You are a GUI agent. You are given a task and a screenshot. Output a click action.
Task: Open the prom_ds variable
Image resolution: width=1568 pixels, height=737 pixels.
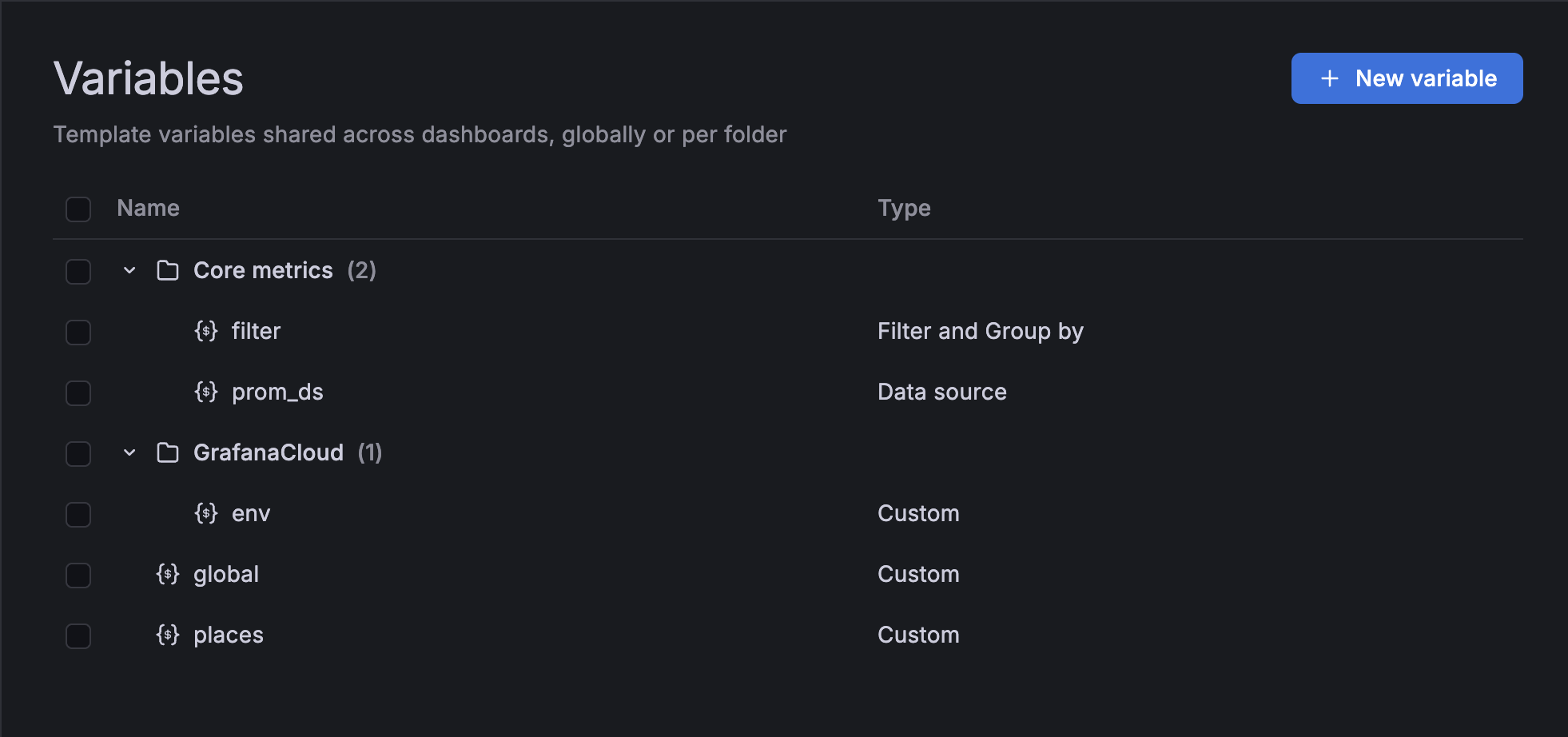[277, 392]
